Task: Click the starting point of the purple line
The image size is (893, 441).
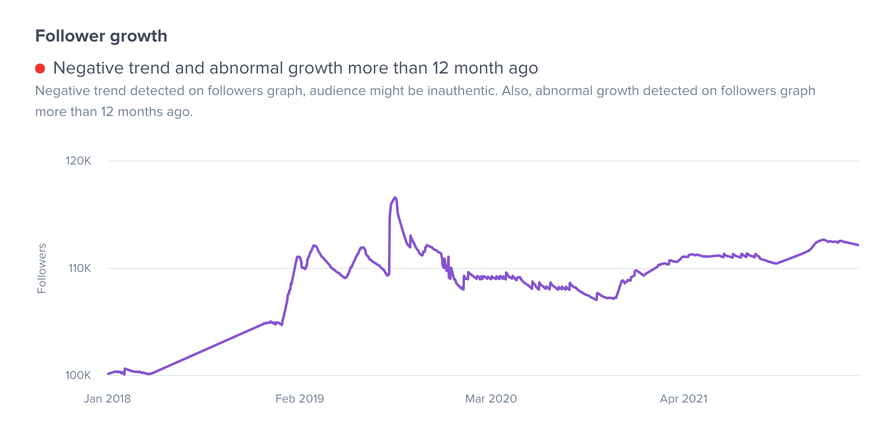Action: 108,374
